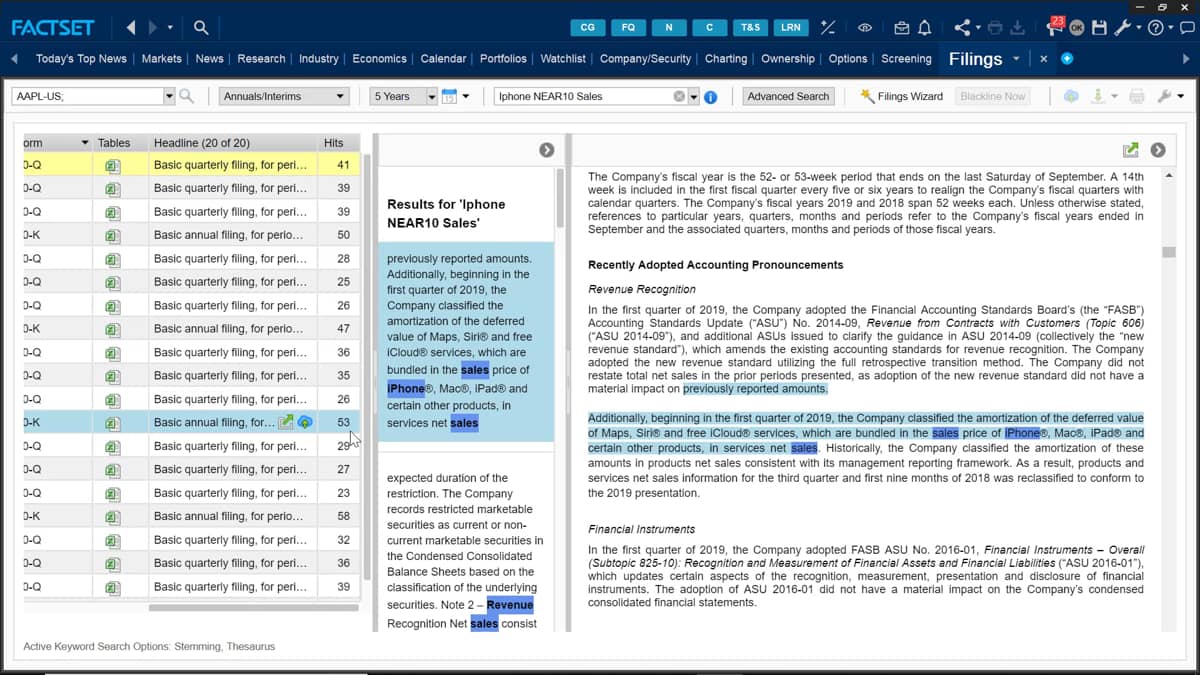Open document in new window icon
The image size is (1200, 675).
click(1131, 150)
